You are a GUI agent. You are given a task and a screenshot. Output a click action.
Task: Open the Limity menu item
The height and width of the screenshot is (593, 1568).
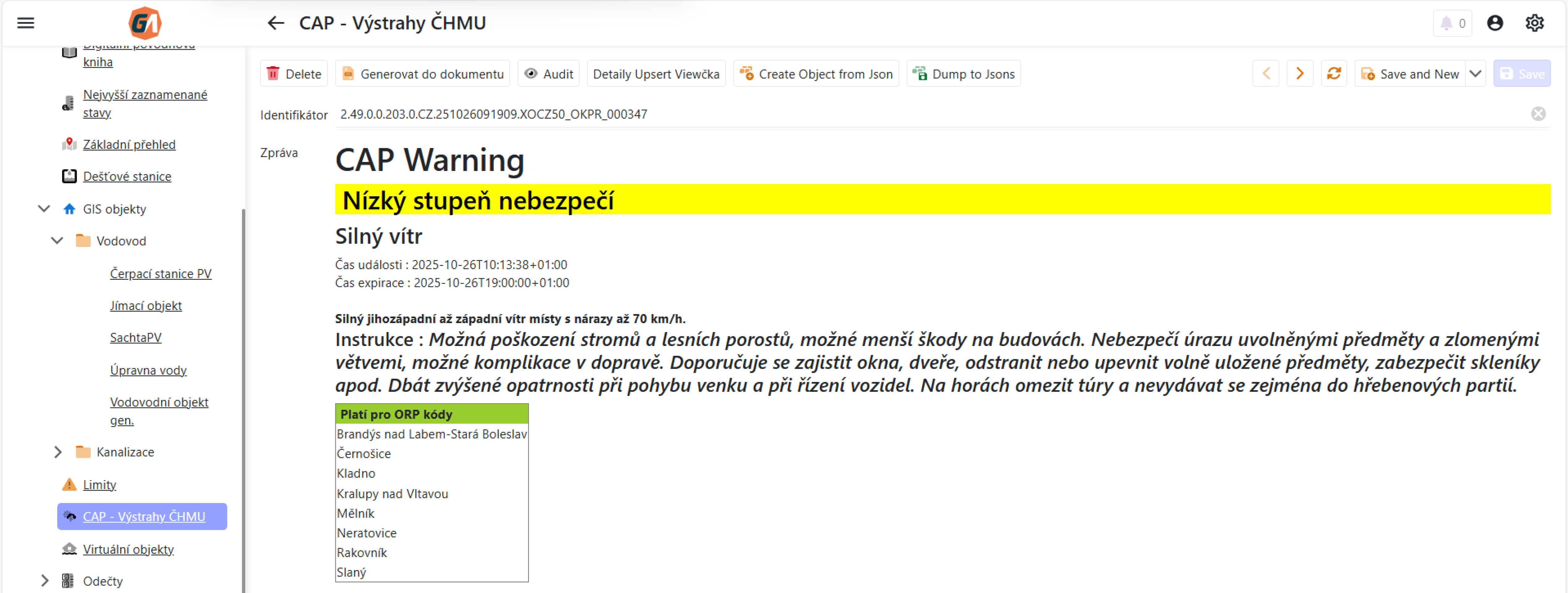(99, 484)
